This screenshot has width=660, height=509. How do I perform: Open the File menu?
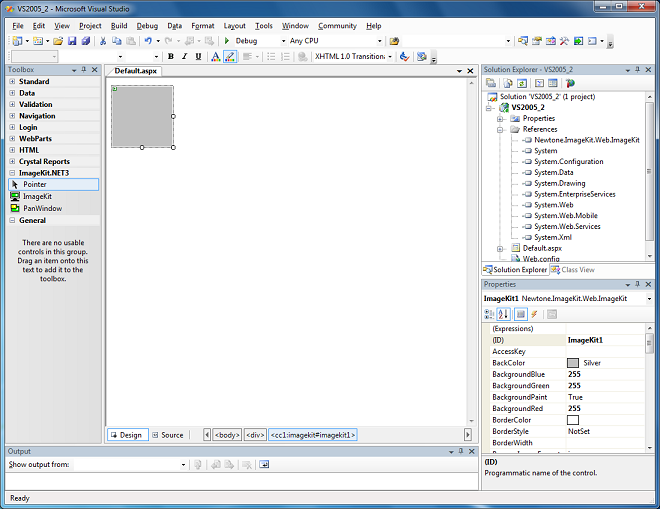pos(18,26)
